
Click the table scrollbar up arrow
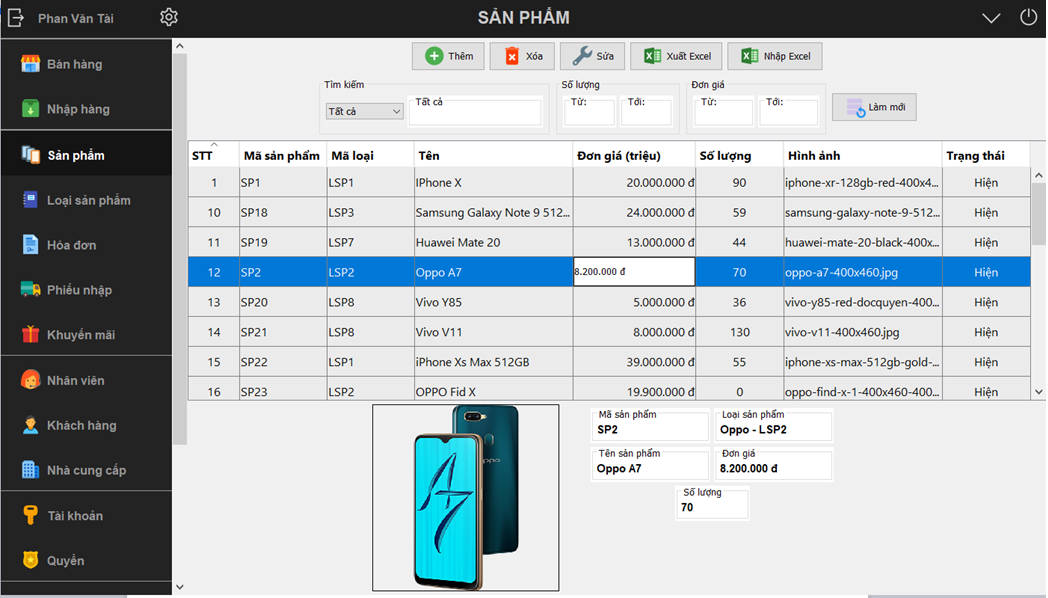click(1038, 175)
